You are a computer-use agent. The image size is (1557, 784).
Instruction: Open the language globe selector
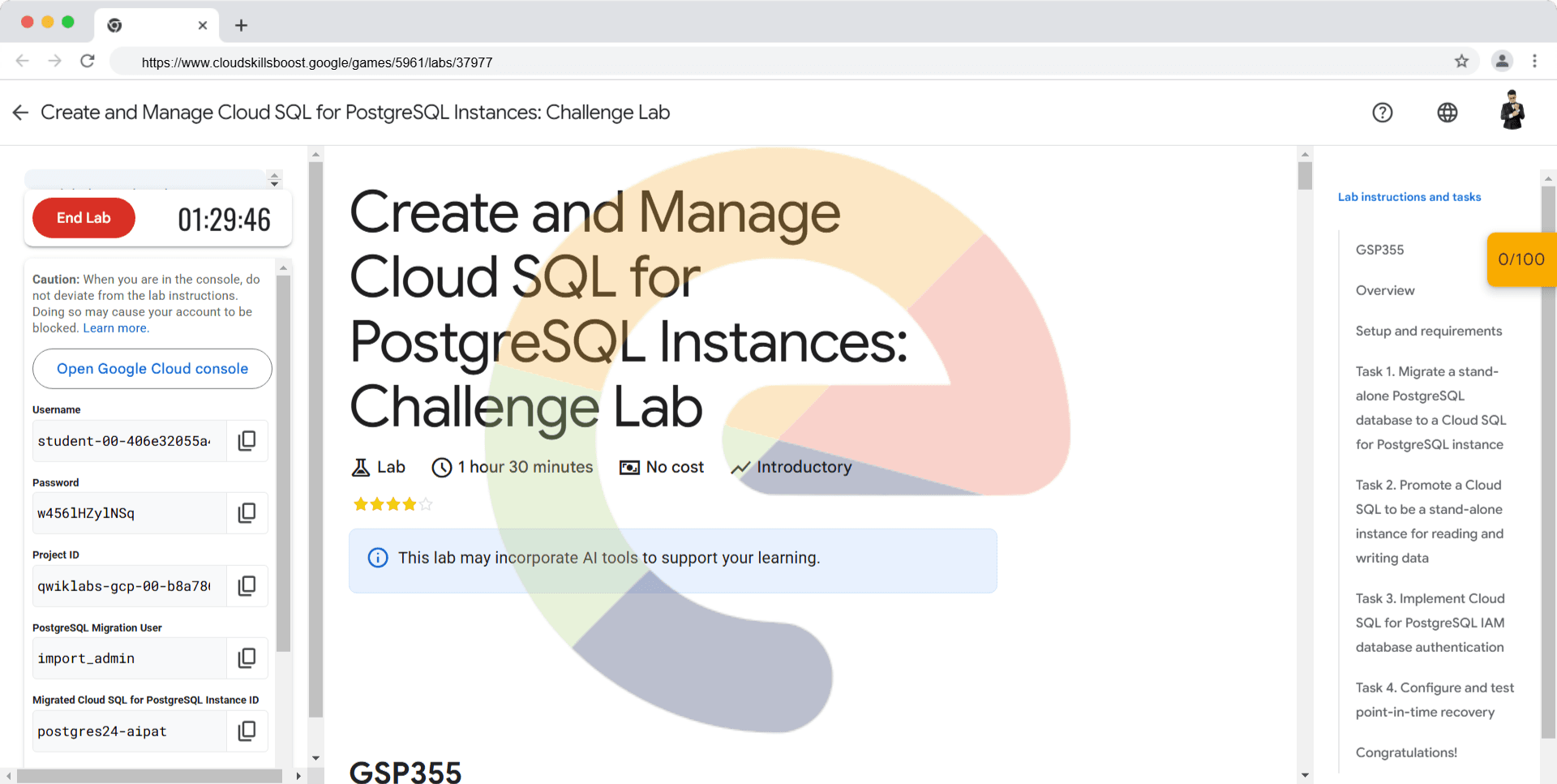pyautogui.click(x=1447, y=113)
